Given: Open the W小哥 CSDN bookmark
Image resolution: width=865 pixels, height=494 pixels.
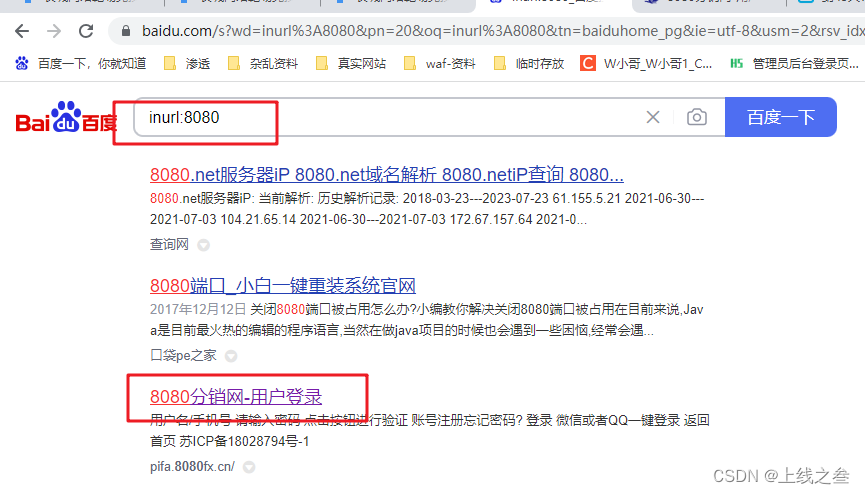Looking at the screenshot, I should [646, 63].
